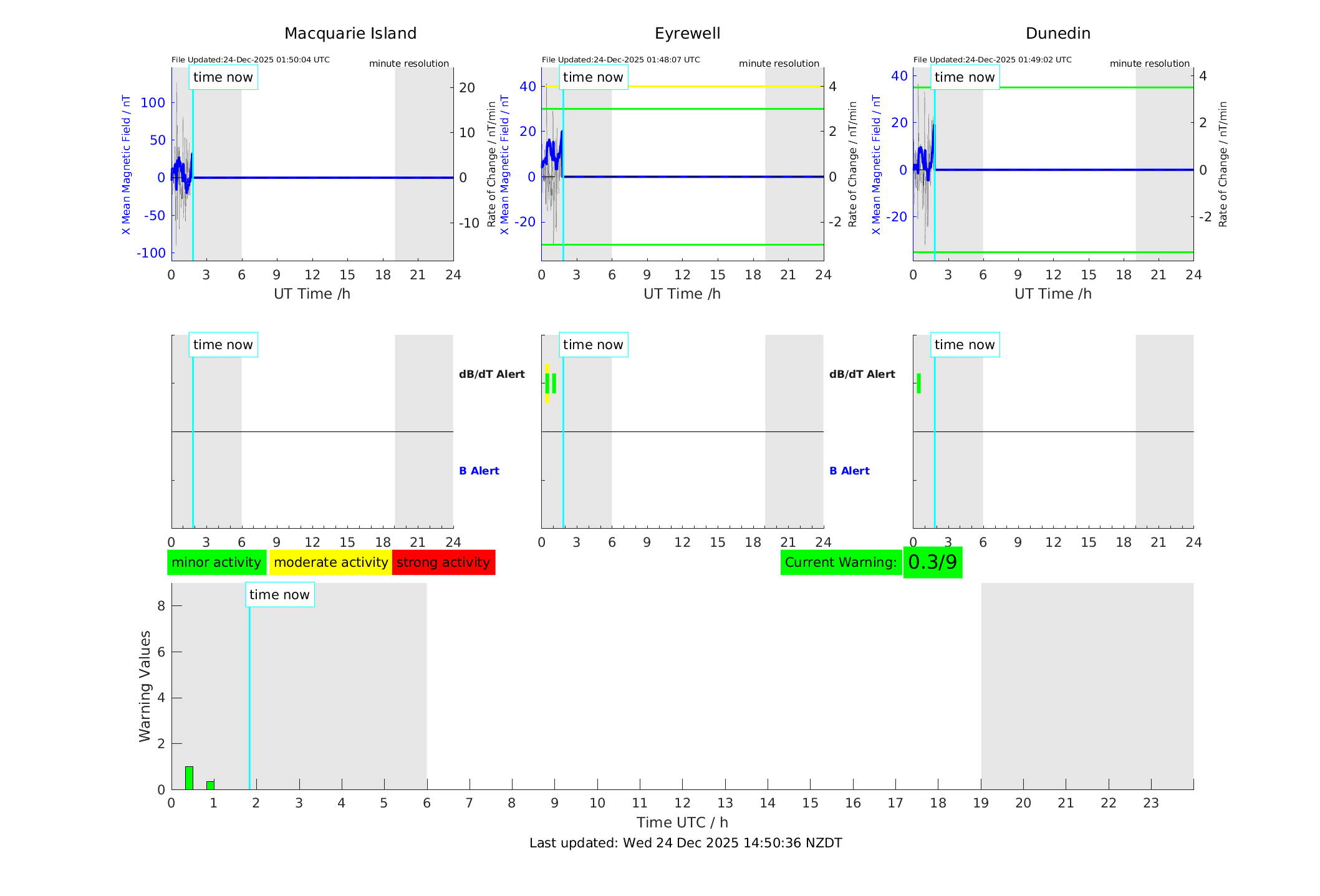Click the time now label in Warning Values chart

[279, 595]
